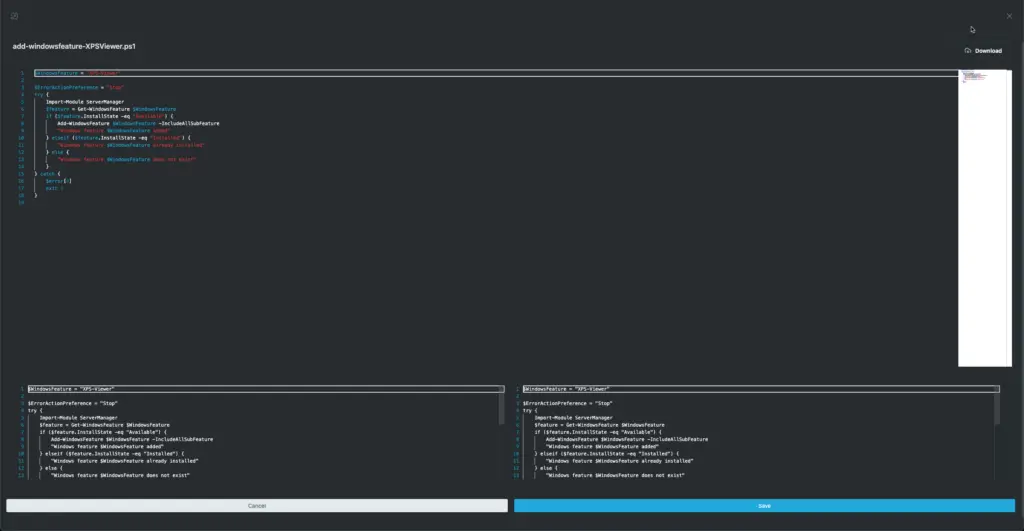Click $ErrorActionPreference line in top editor
1024x531 pixels.
coord(79,88)
